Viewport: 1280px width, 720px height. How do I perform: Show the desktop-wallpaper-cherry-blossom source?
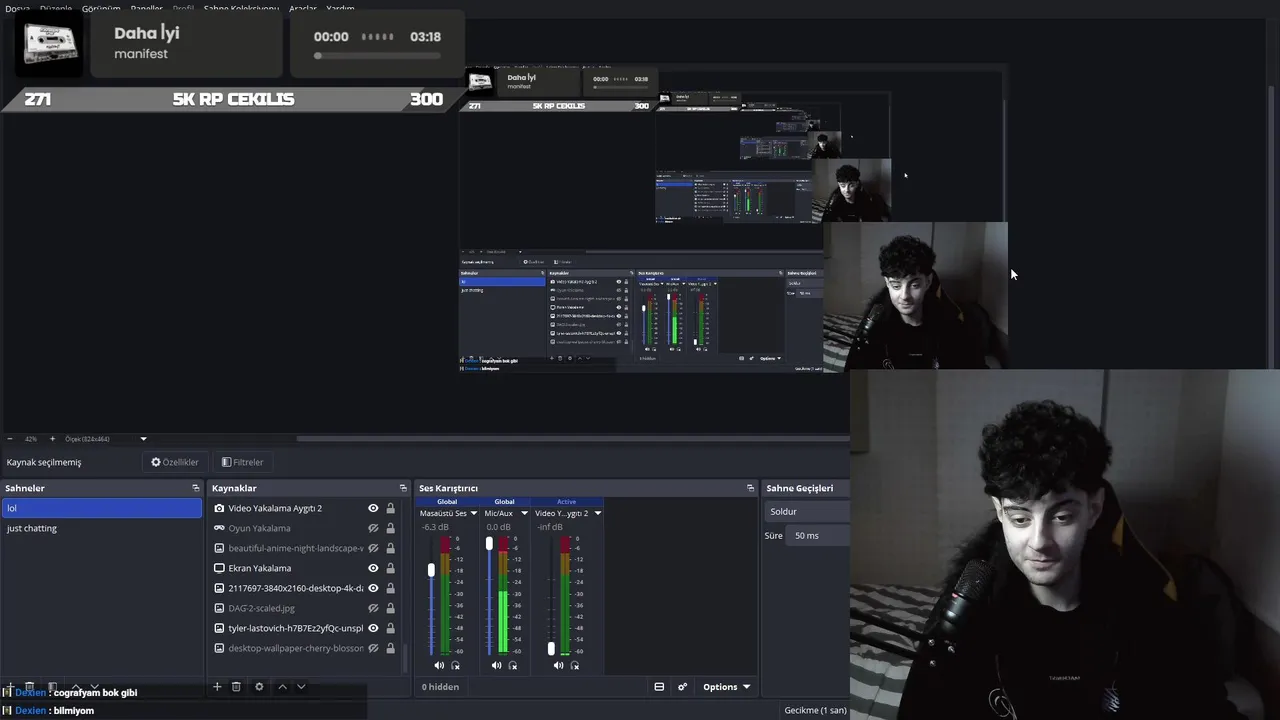[x=373, y=648]
